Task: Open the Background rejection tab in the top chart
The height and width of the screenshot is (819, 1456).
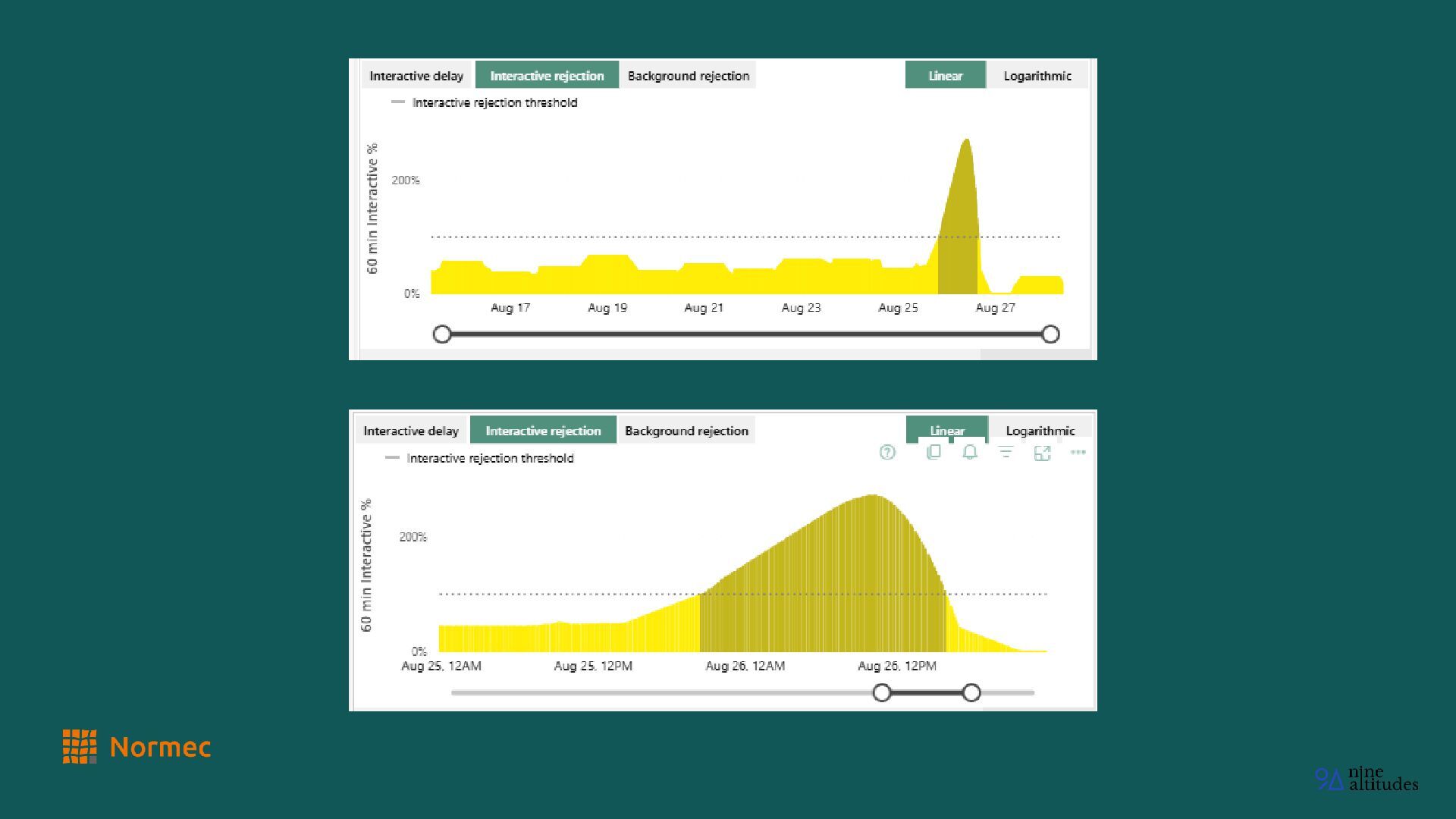Action: [688, 76]
